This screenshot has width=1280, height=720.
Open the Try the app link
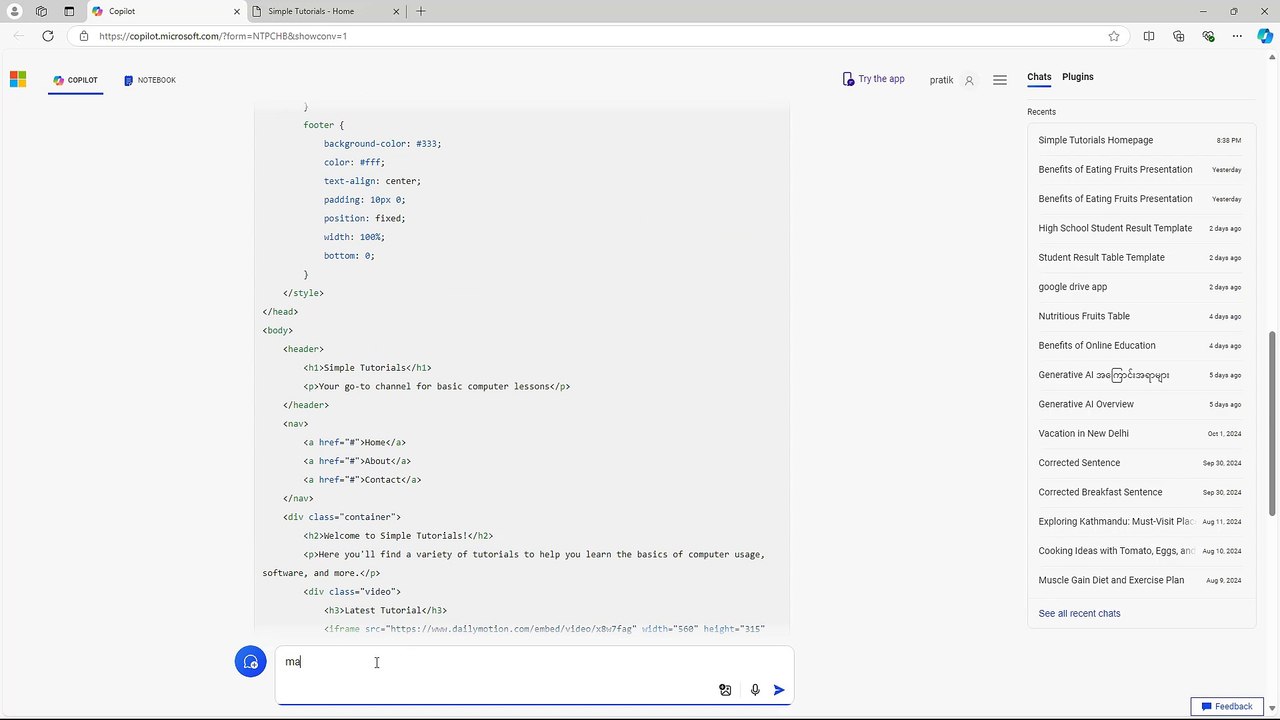(874, 79)
